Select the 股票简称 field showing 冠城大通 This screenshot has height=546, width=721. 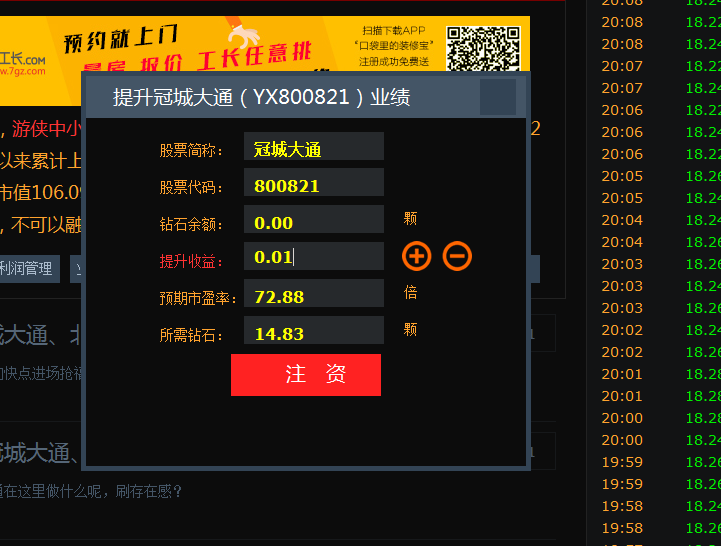313,148
